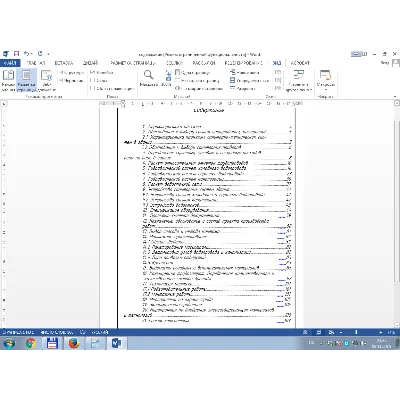Image resolution: width=400 pixels, height=400 pixels.
Task: Redo action in Quick Access toolbar
Action: (x=40, y=54)
